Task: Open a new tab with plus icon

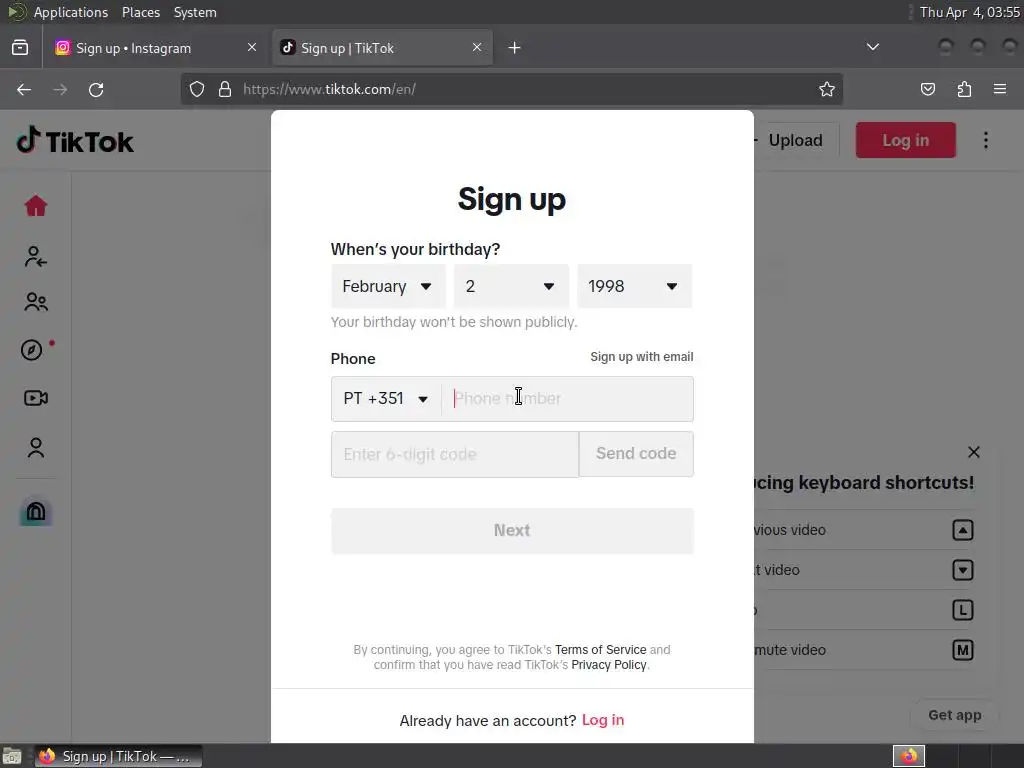Action: [515, 48]
